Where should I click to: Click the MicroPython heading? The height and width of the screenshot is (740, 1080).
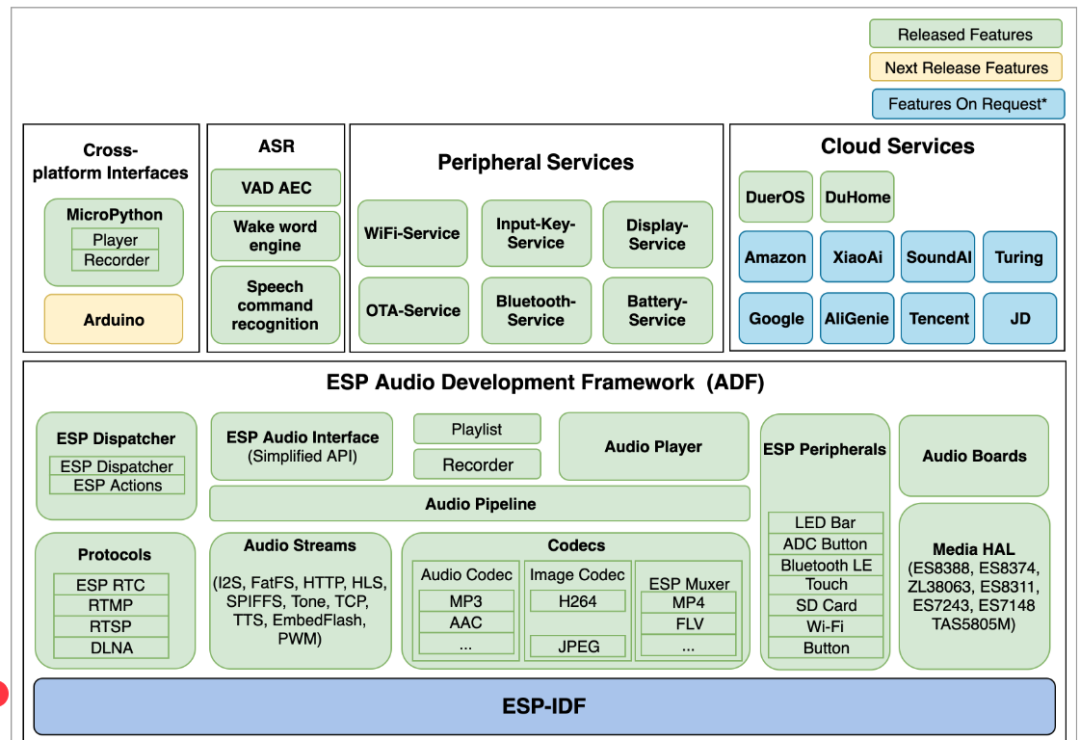[114, 214]
